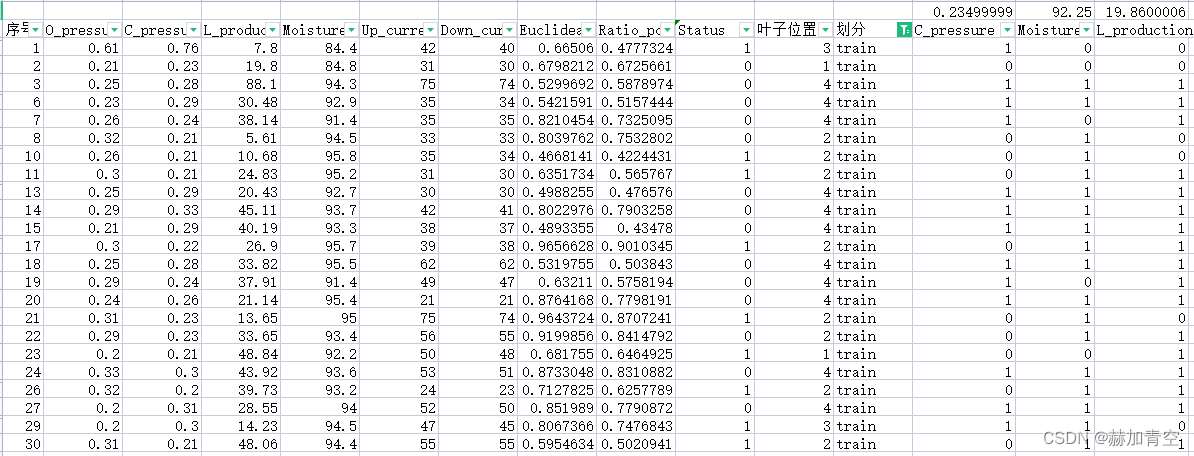Select the Ratio cell 0.4777324
The image size is (1194, 456).
[636, 48]
